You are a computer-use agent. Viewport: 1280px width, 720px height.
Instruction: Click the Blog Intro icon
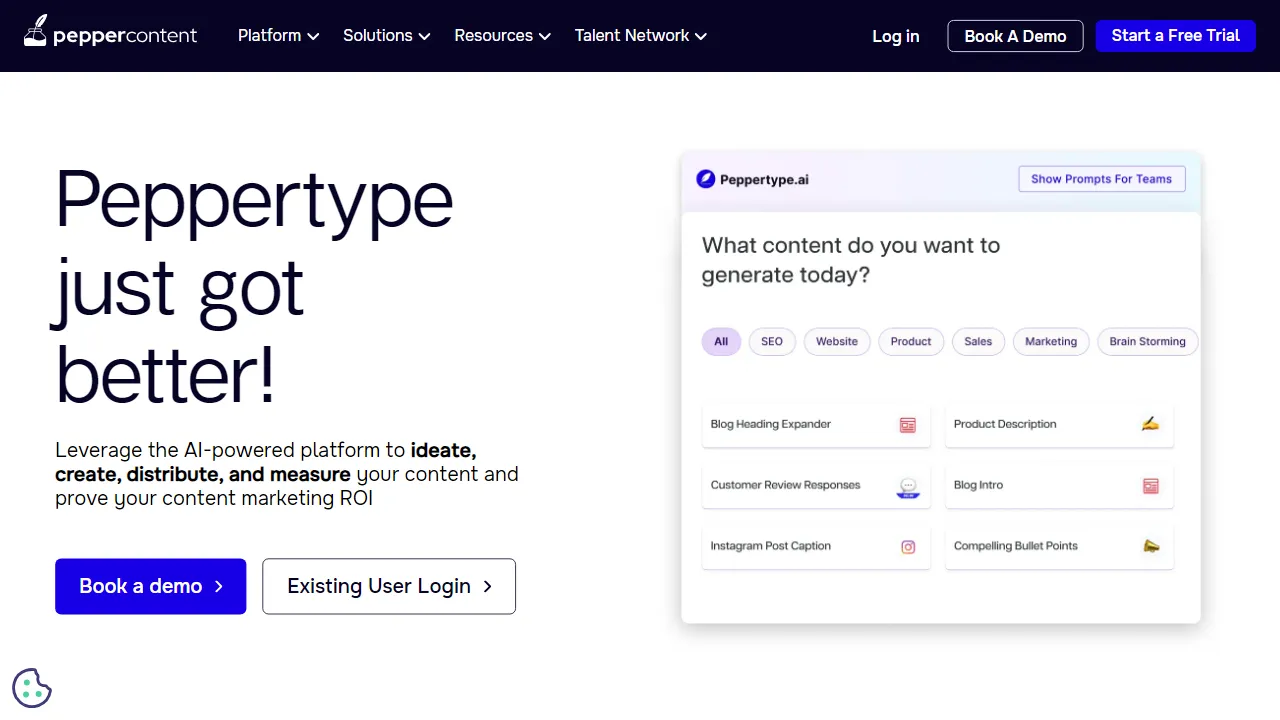point(1151,486)
